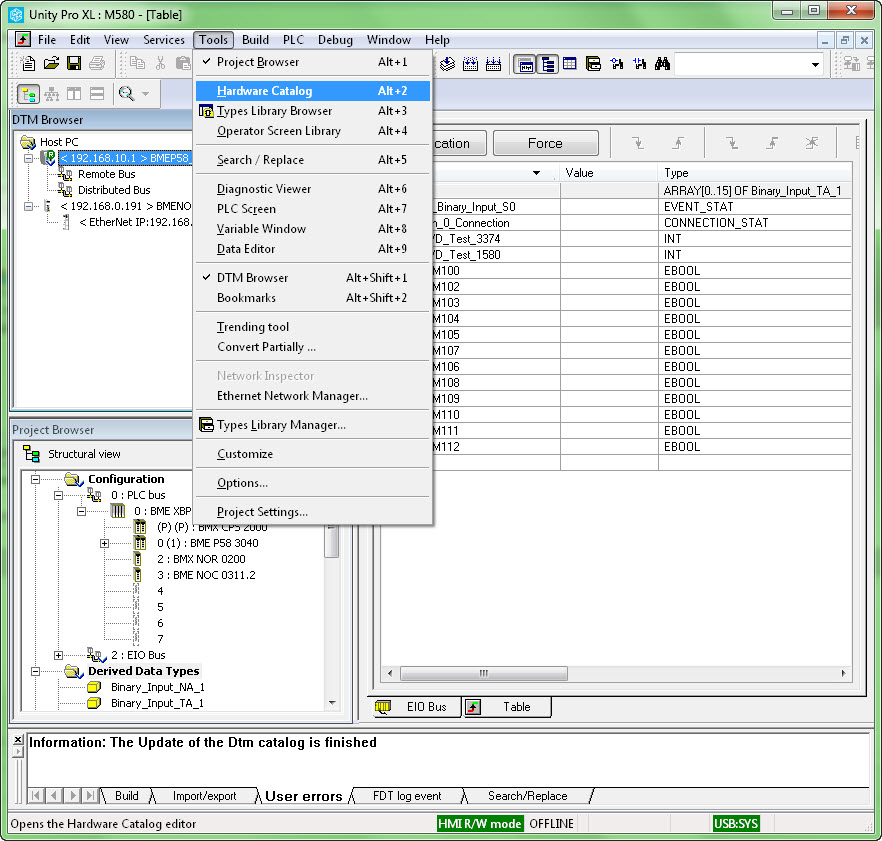This screenshot has width=882, height=841.
Task: Click the EIO Bus tab icon
Action: pos(383,707)
